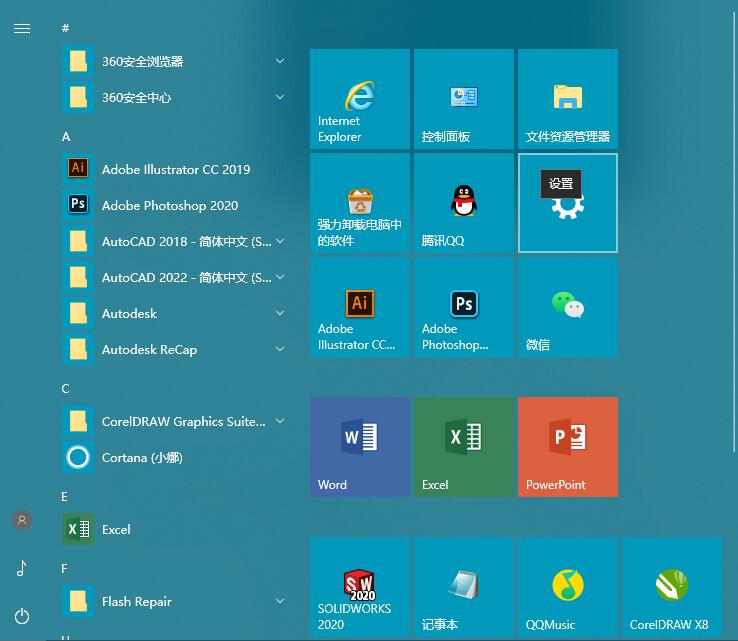The width and height of the screenshot is (738, 641).
Task: Expand the 360安全浏览器 folder chevron
Action: [x=280, y=61]
